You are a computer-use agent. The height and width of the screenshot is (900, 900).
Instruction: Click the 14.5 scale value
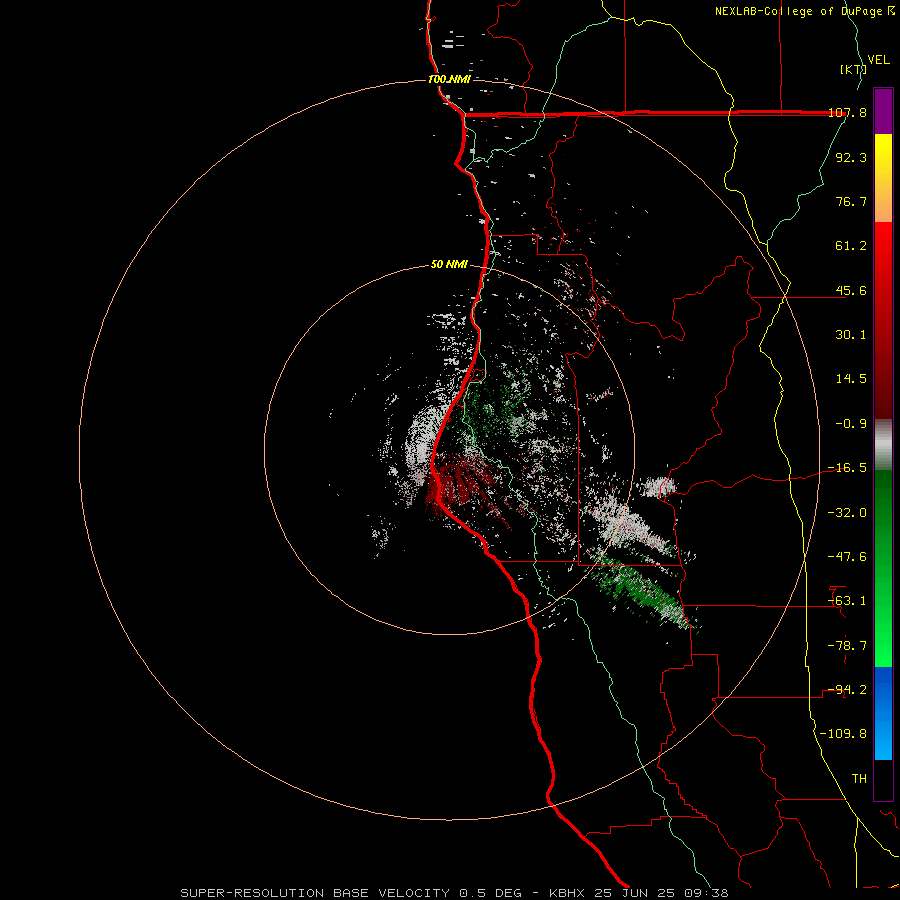(851, 379)
